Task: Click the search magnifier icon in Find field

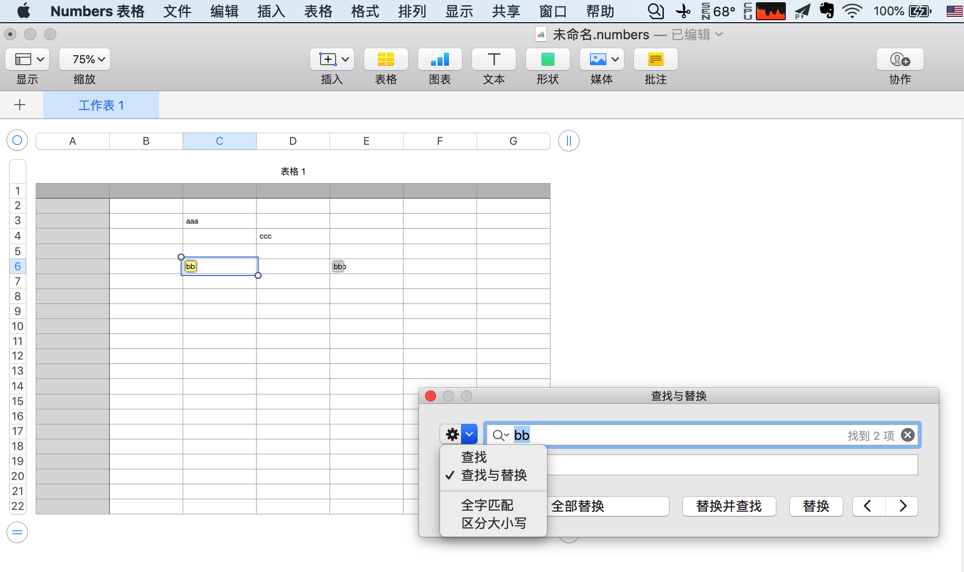Action: click(x=500, y=435)
